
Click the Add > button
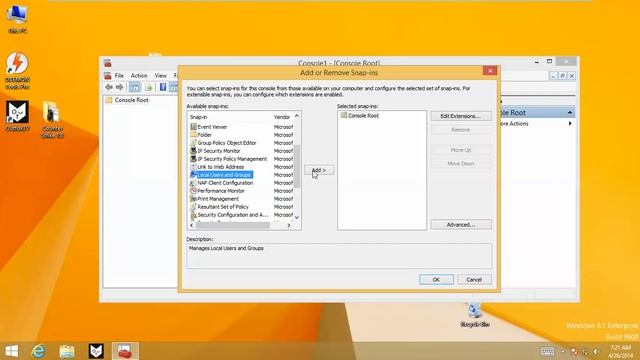click(319, 170)
